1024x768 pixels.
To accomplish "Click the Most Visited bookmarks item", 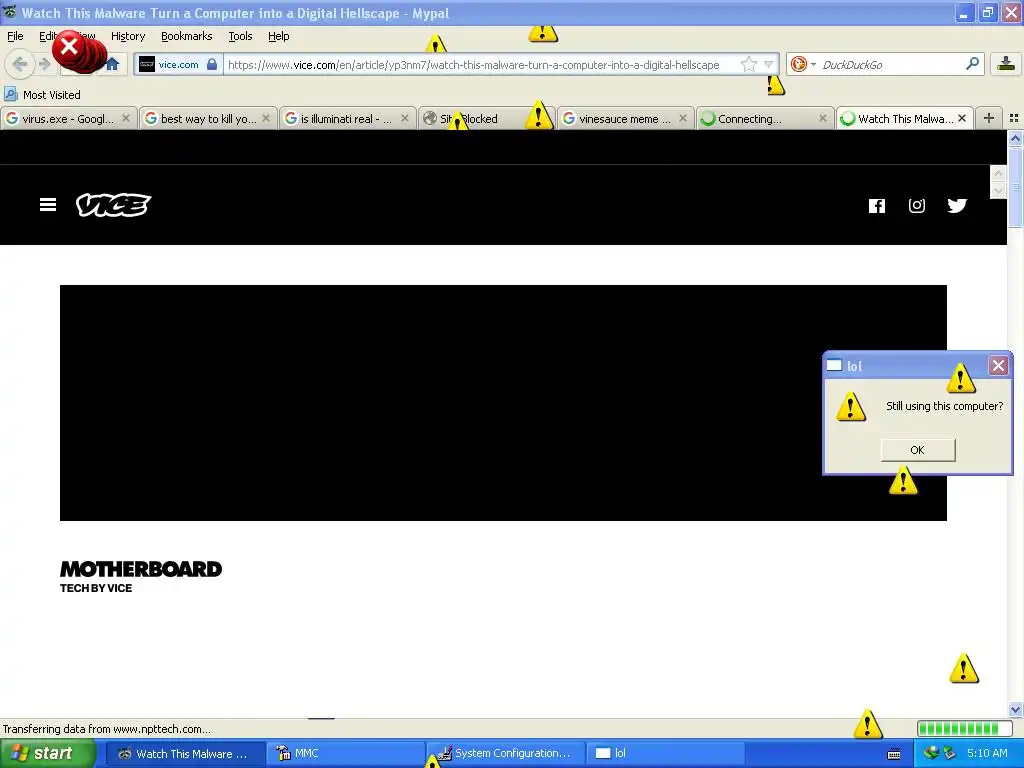I will [42, 95].
